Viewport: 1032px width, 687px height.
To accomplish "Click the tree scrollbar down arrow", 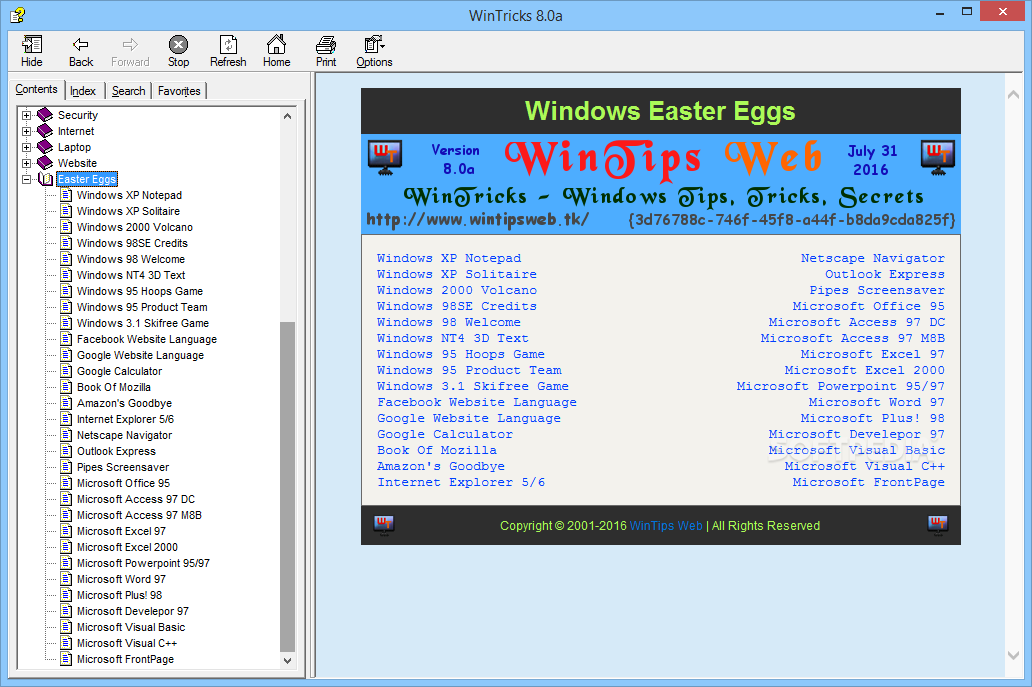I will pyautogui.click(x=287, y=660).
